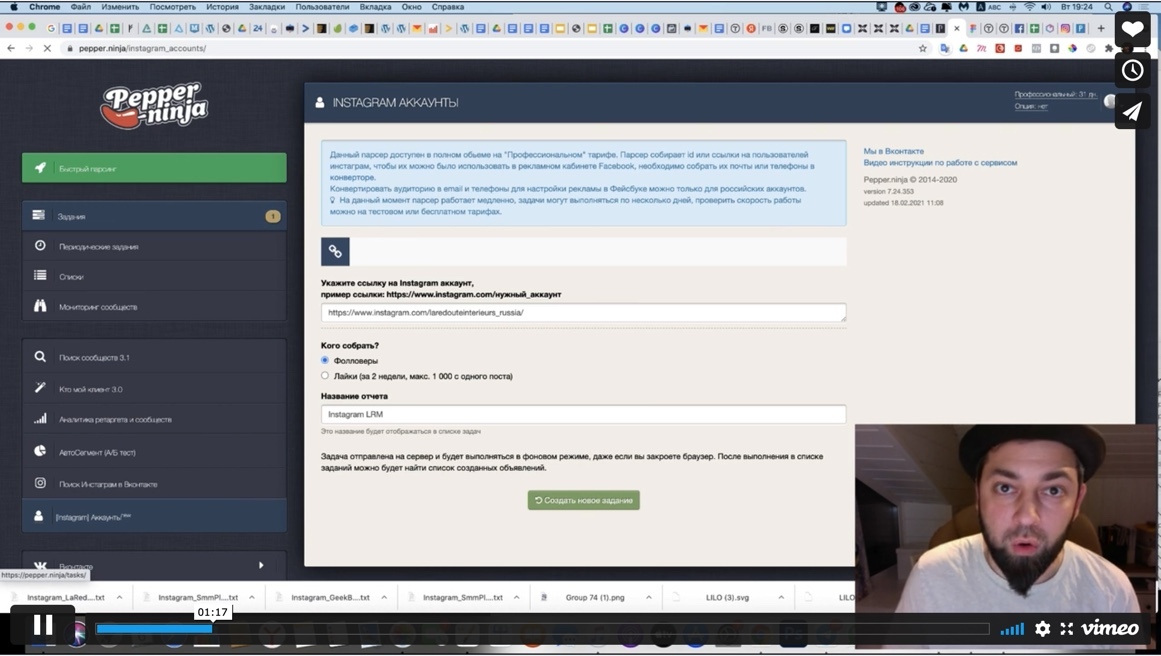Image resolution: width=1161 pixels, height=656 pixels.
Task: Open menu for Instagram_LaRed download
Action: 119,597
